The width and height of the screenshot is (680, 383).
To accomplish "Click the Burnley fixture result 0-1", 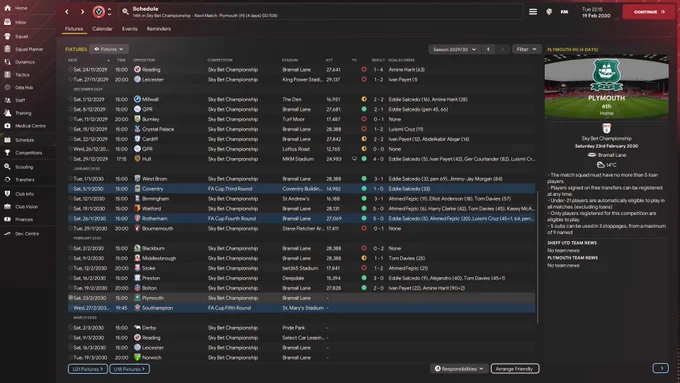I will click(x=378, y=119).
